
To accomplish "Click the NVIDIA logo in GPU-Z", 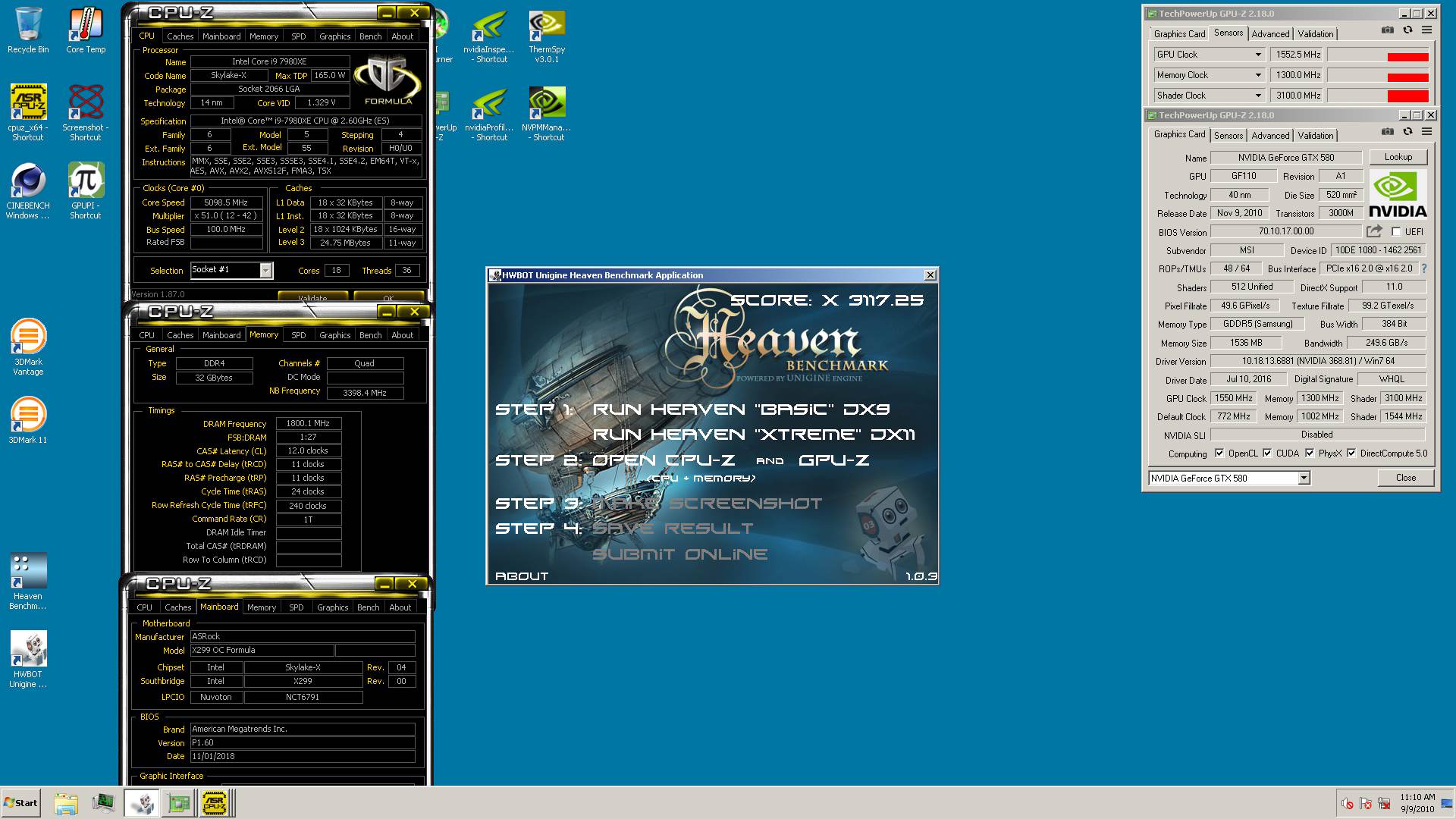I will click(1398, 194).
